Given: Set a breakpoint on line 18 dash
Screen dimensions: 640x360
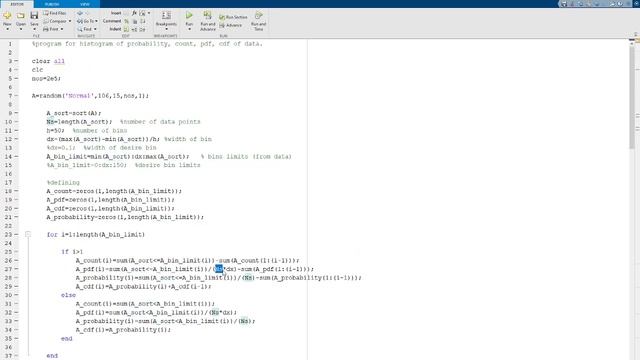Looking at the screenshot, I should tap(16, 191).
